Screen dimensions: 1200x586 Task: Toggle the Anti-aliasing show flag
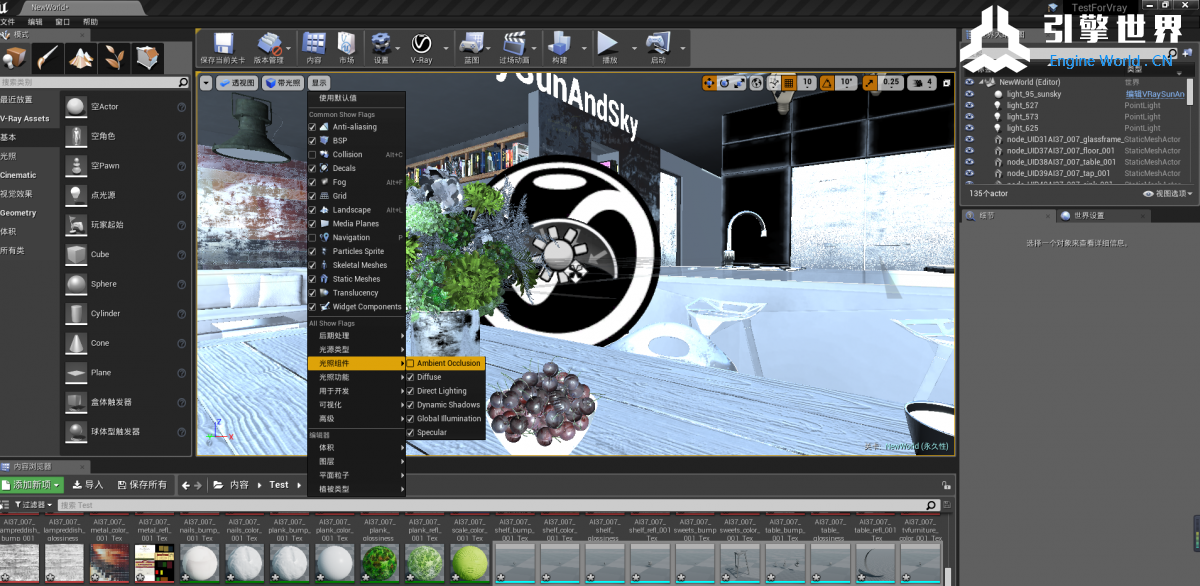pyautogui.click(x=313, y=127)
